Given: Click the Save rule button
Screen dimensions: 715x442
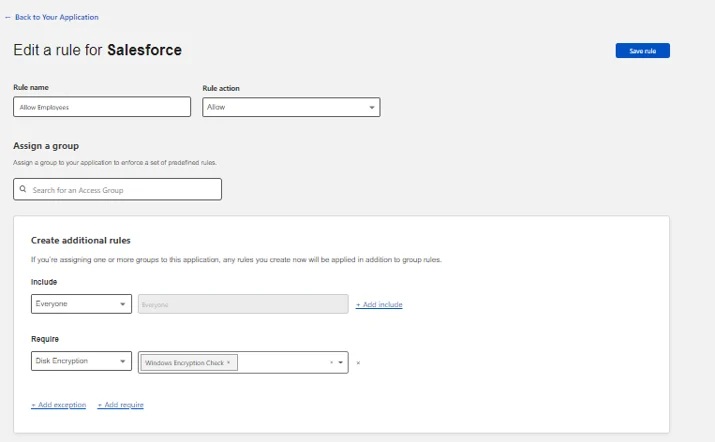Looking at the screenshot, I should 642,51.
